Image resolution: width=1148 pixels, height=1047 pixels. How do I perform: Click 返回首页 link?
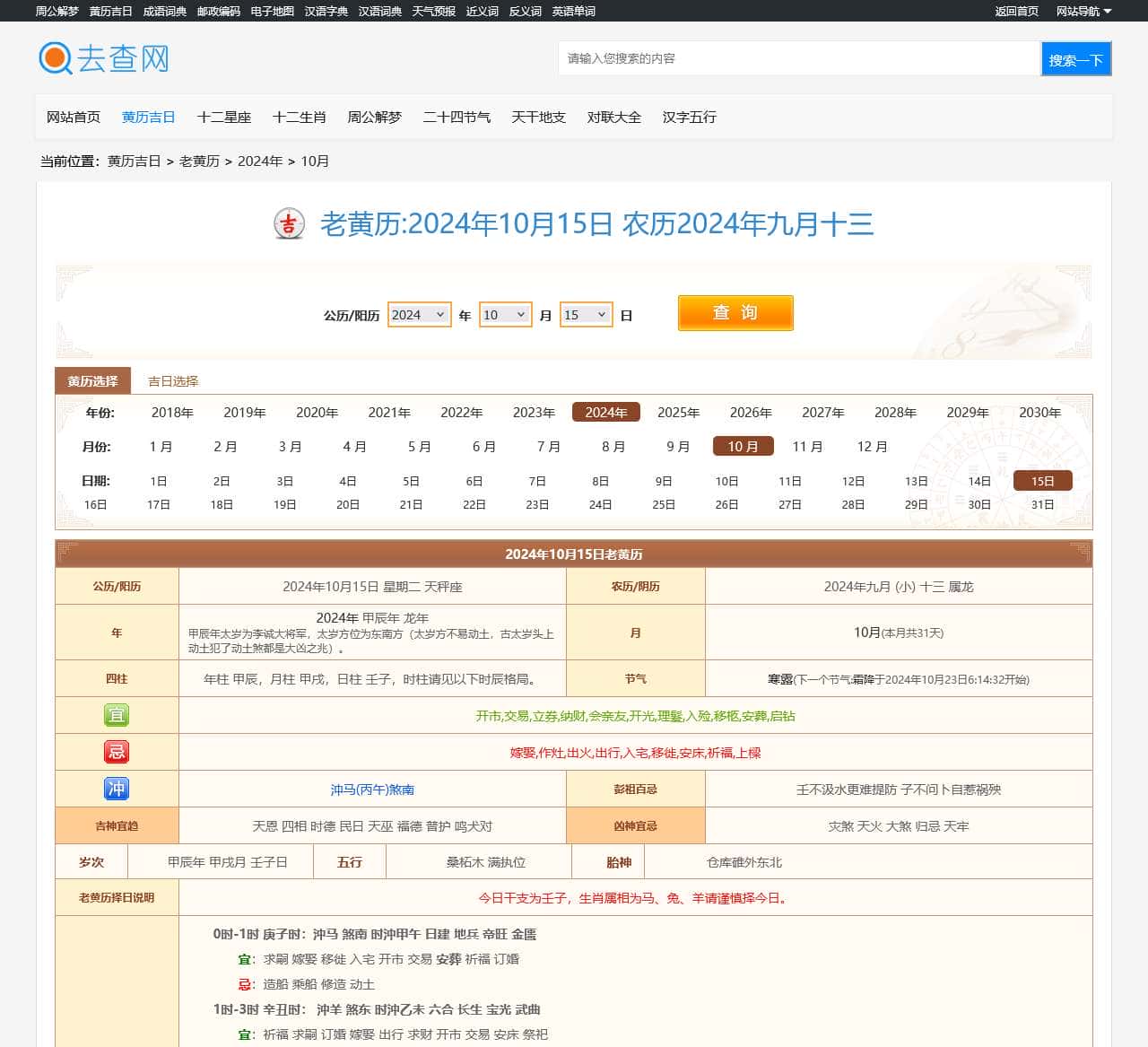[1017, 11]
